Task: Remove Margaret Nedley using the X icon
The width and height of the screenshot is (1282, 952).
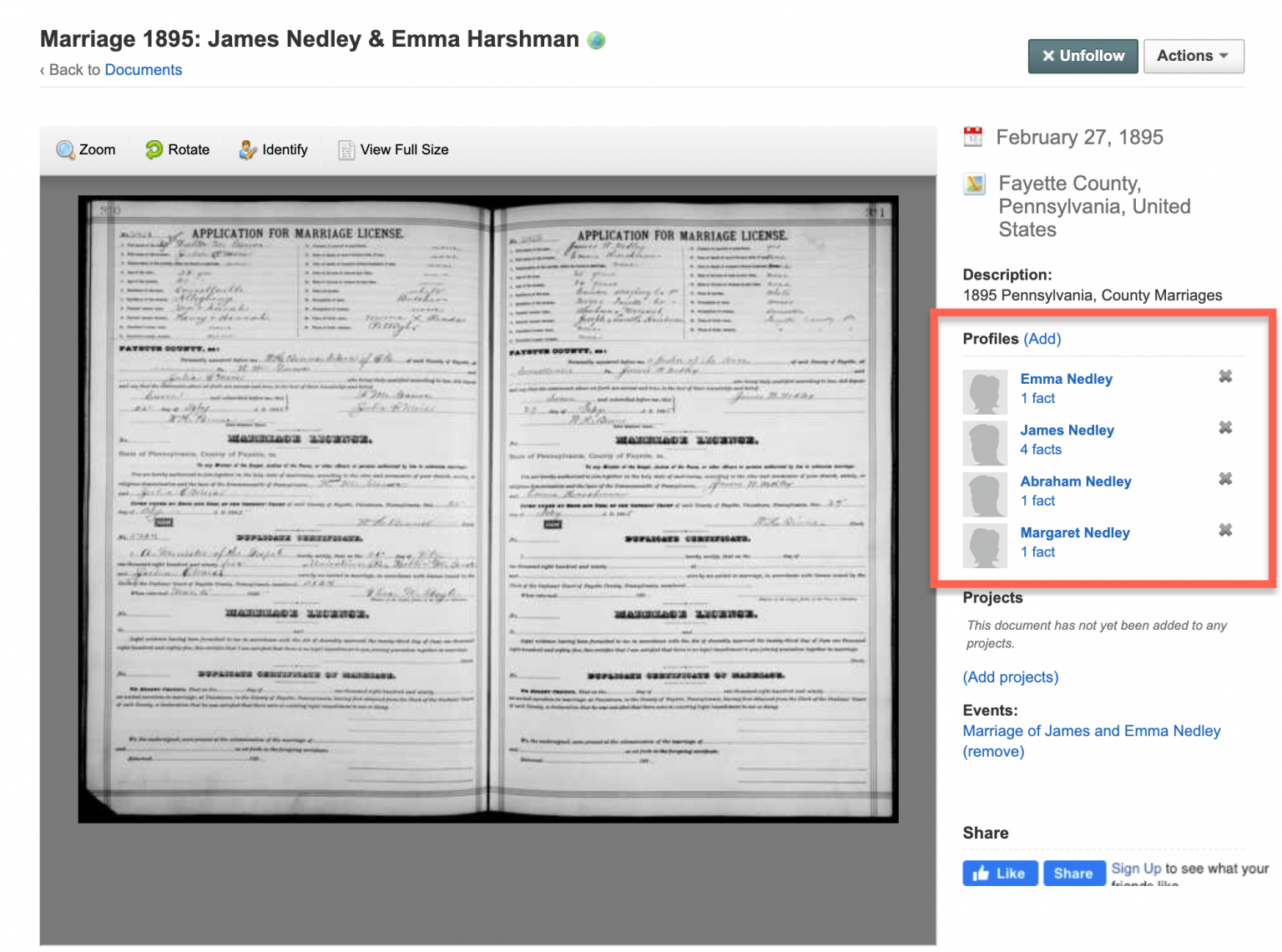Action: (x=1225, y=530)
